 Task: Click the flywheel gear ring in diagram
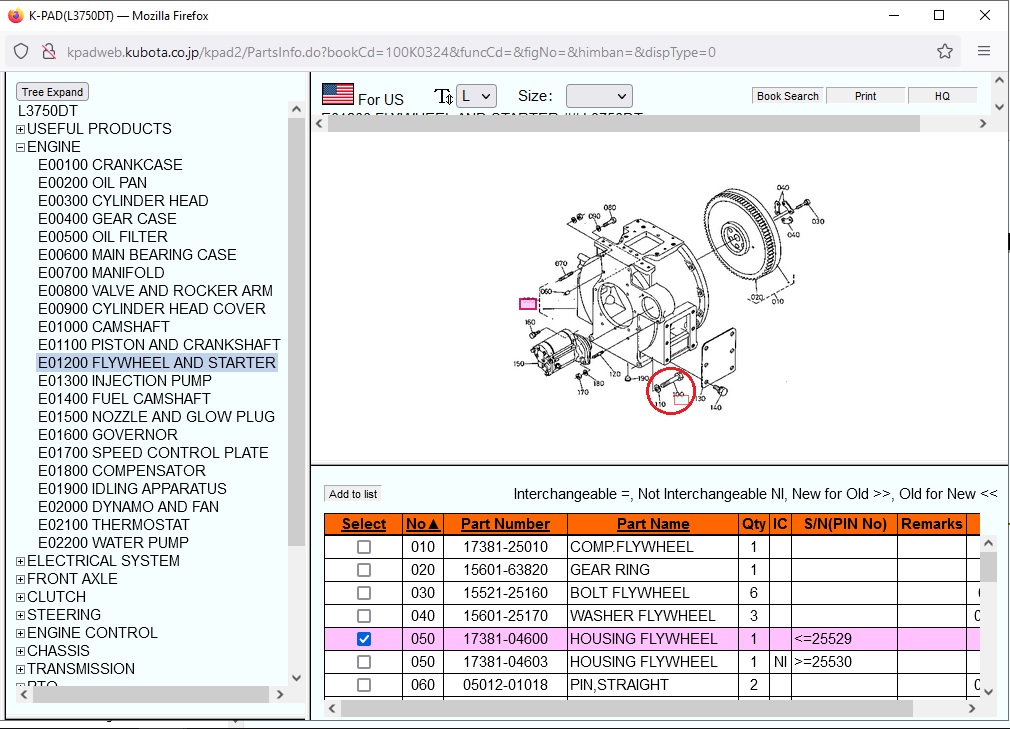(x=742, y=234)
